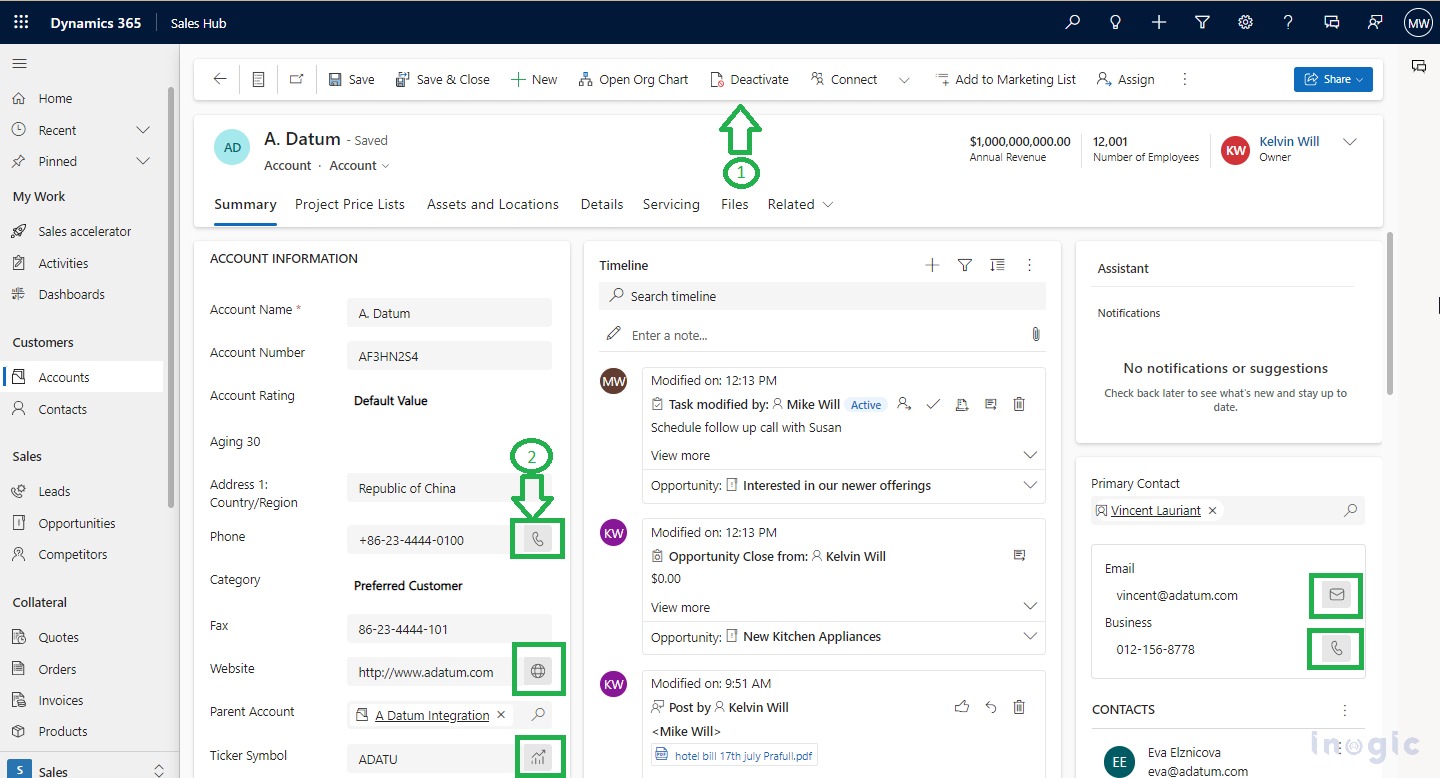Click the email envelope icon for vincent@adatum.com
This screenshot has width=1440, height=778.
(1335, 595)
